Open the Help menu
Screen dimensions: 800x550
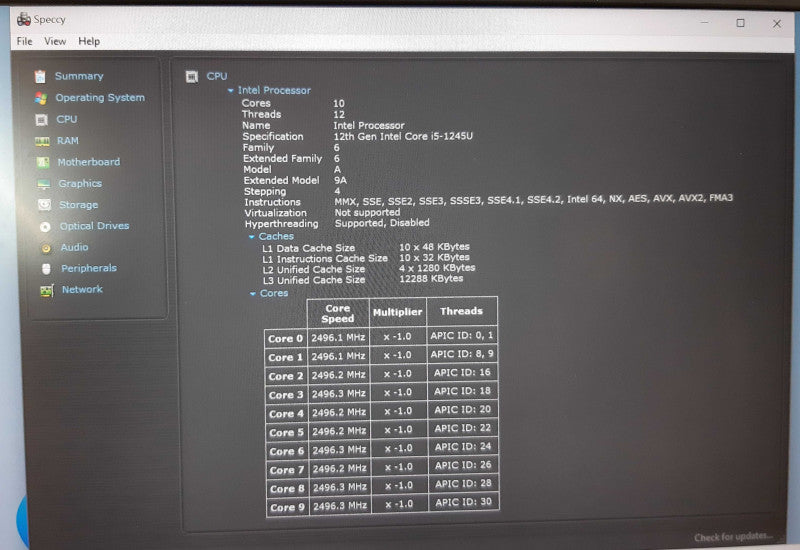(x=89, y=41)
